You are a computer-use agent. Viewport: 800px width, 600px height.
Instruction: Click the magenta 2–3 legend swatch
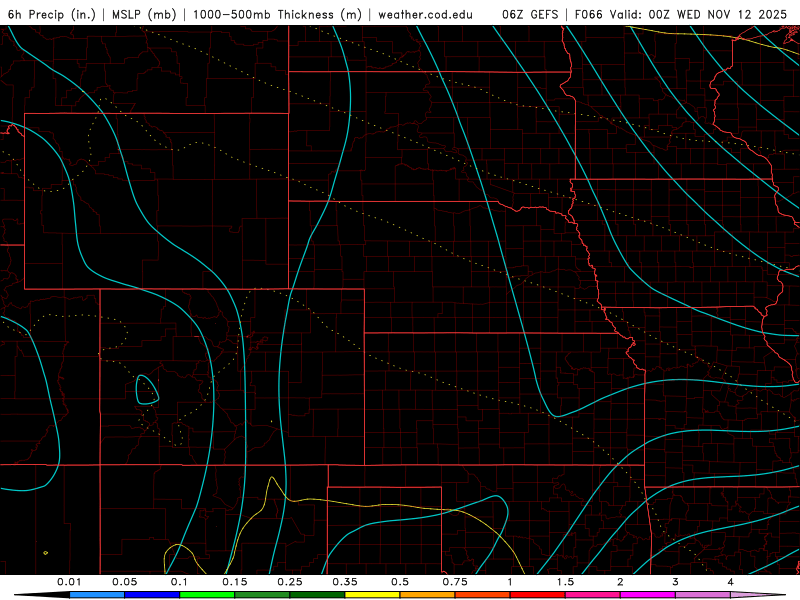tap(648, 595)
